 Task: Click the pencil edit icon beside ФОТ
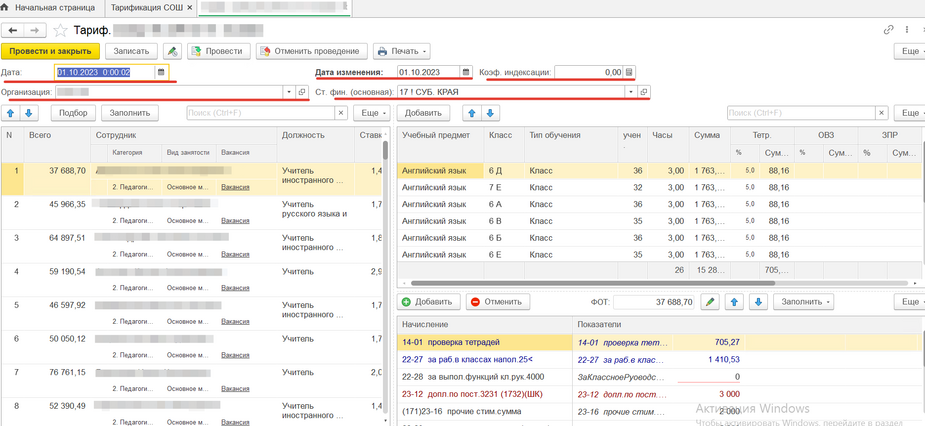[x=709, y=301]
